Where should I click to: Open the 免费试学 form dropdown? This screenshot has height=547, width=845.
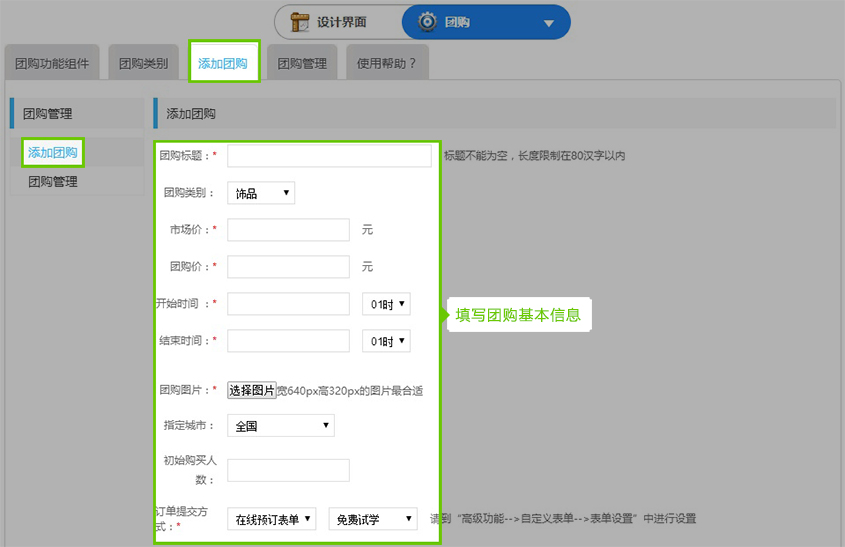click(x=373, y=519)
